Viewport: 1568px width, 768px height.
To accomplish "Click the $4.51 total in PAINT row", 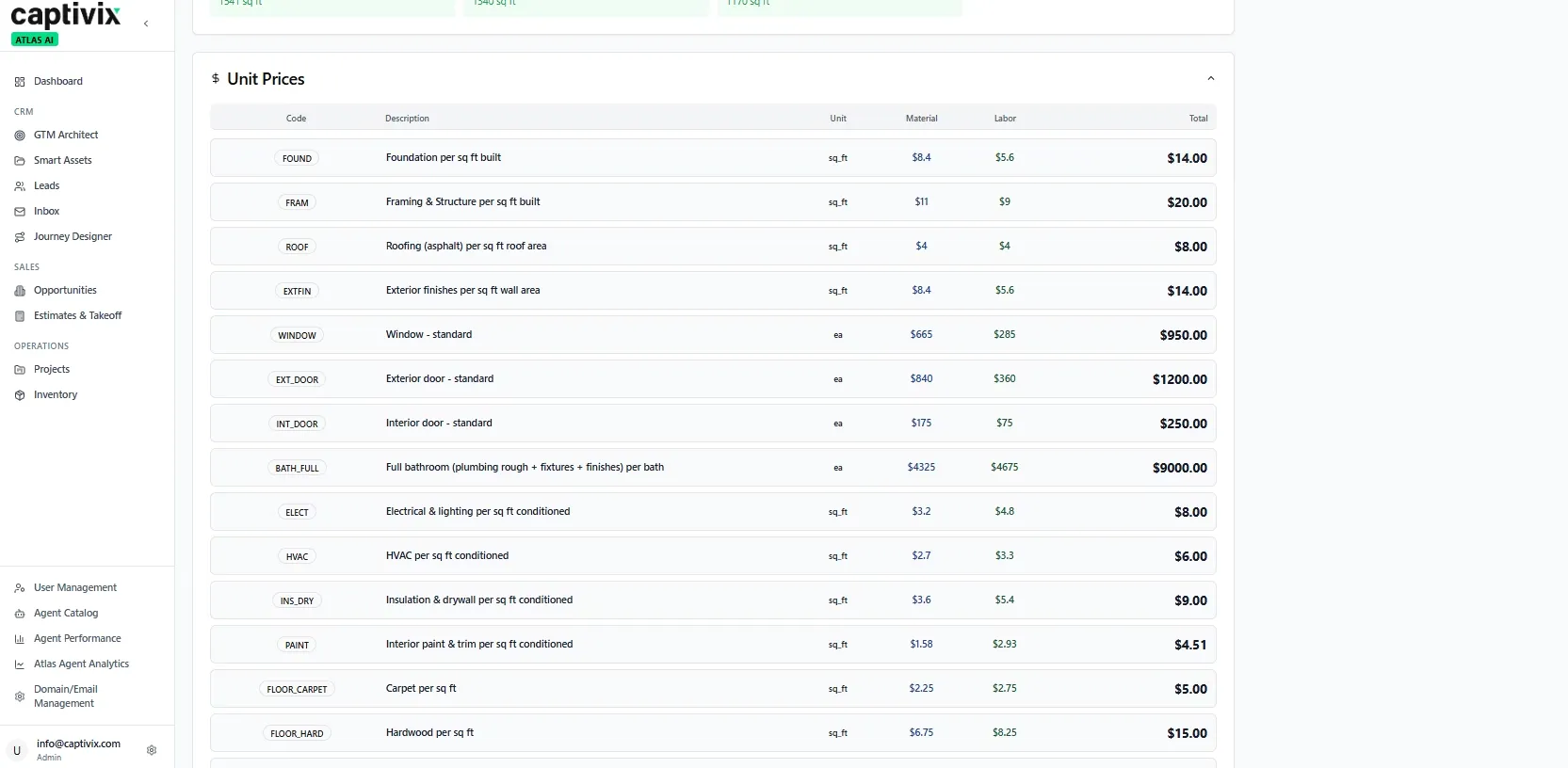I will pos(1190,645).
